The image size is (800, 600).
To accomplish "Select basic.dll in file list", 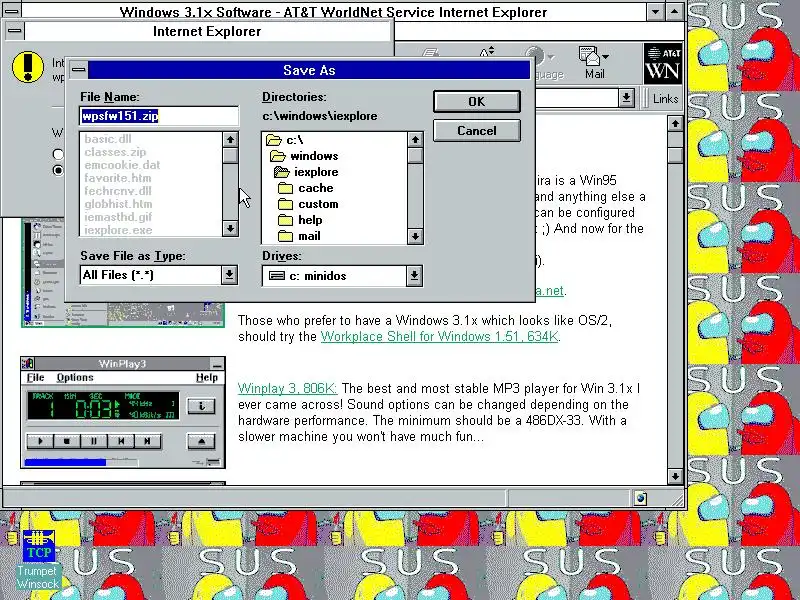I will click(108, 139).
